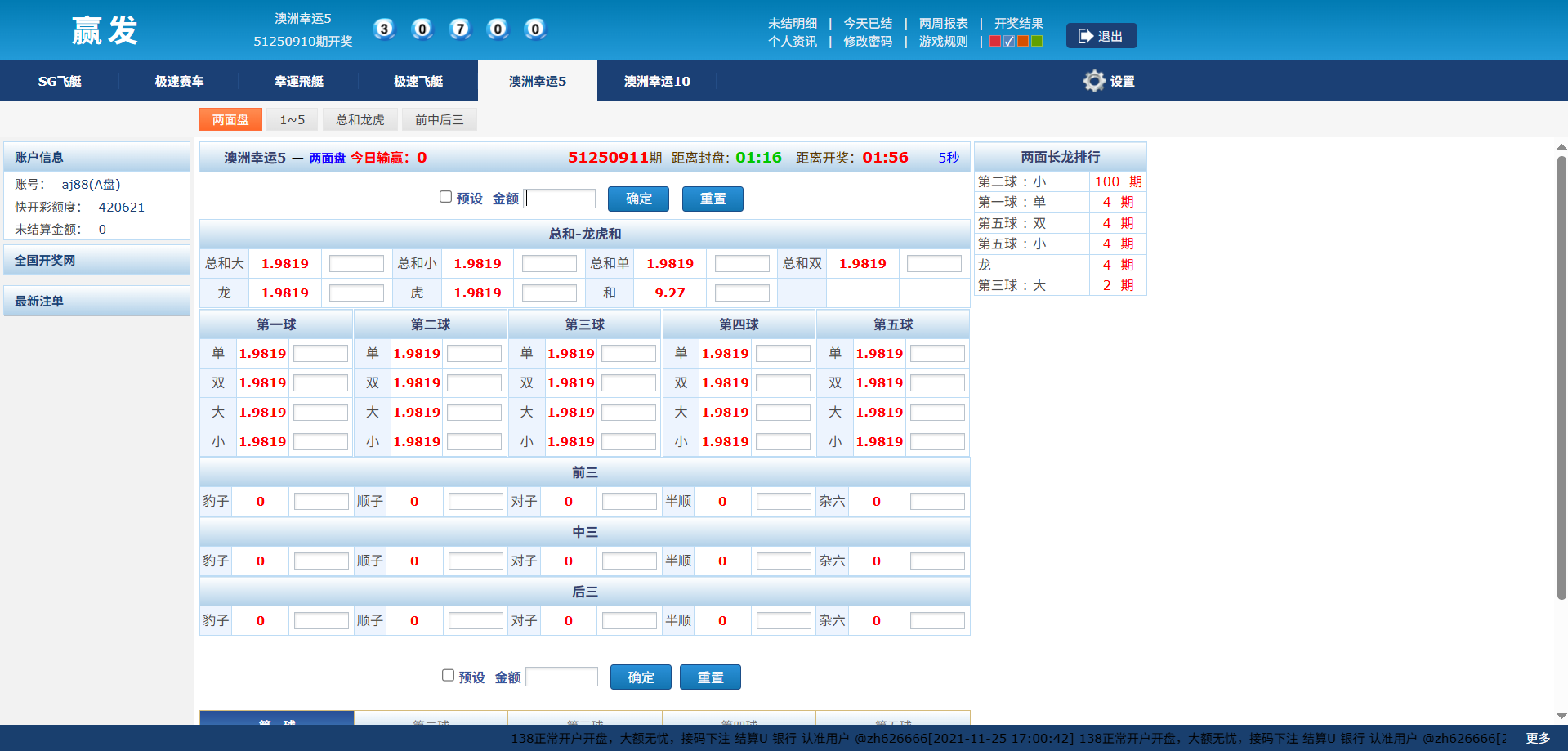Collapse the 账户信息 panel header
This screenshot has height=751, width=1568.
[x=96, y=157]
